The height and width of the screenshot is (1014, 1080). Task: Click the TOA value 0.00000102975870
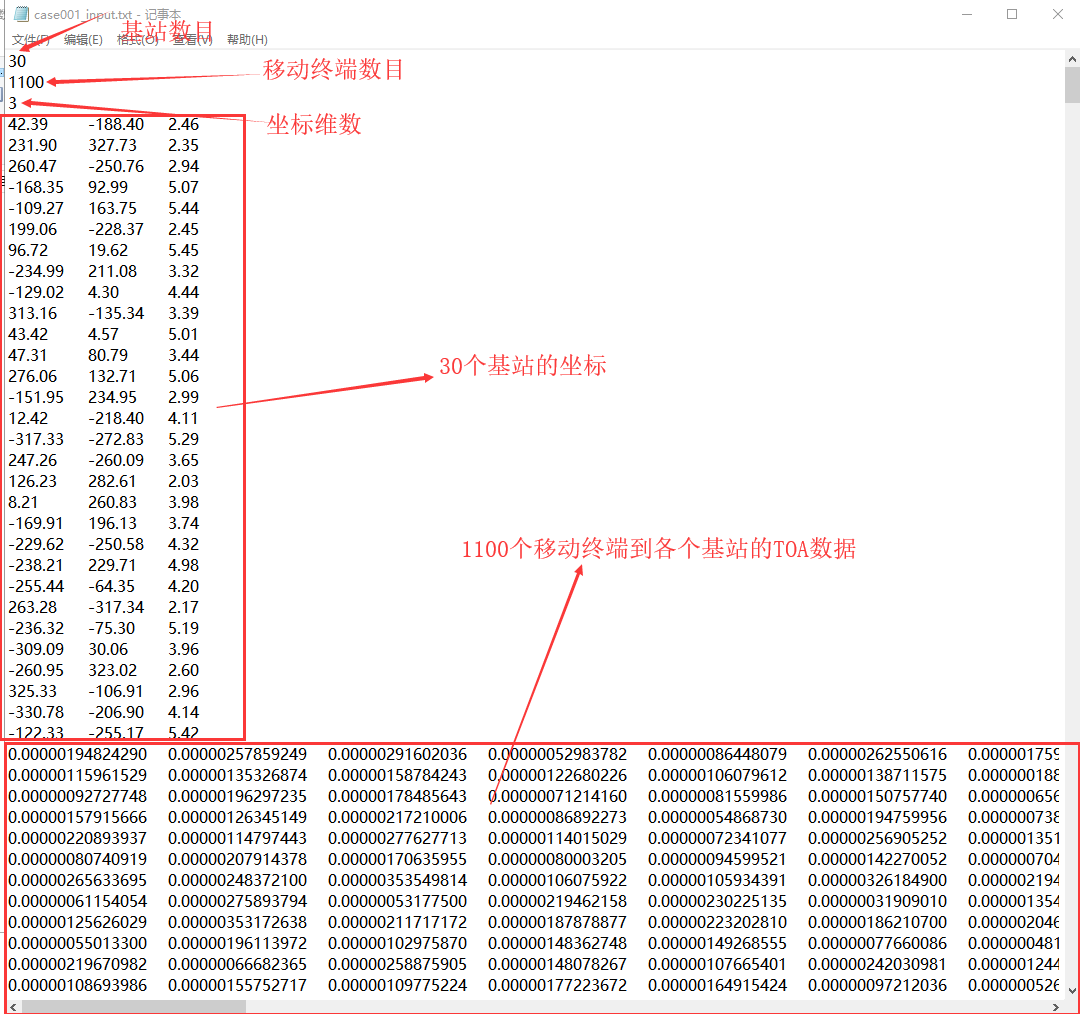pos(397,944)
